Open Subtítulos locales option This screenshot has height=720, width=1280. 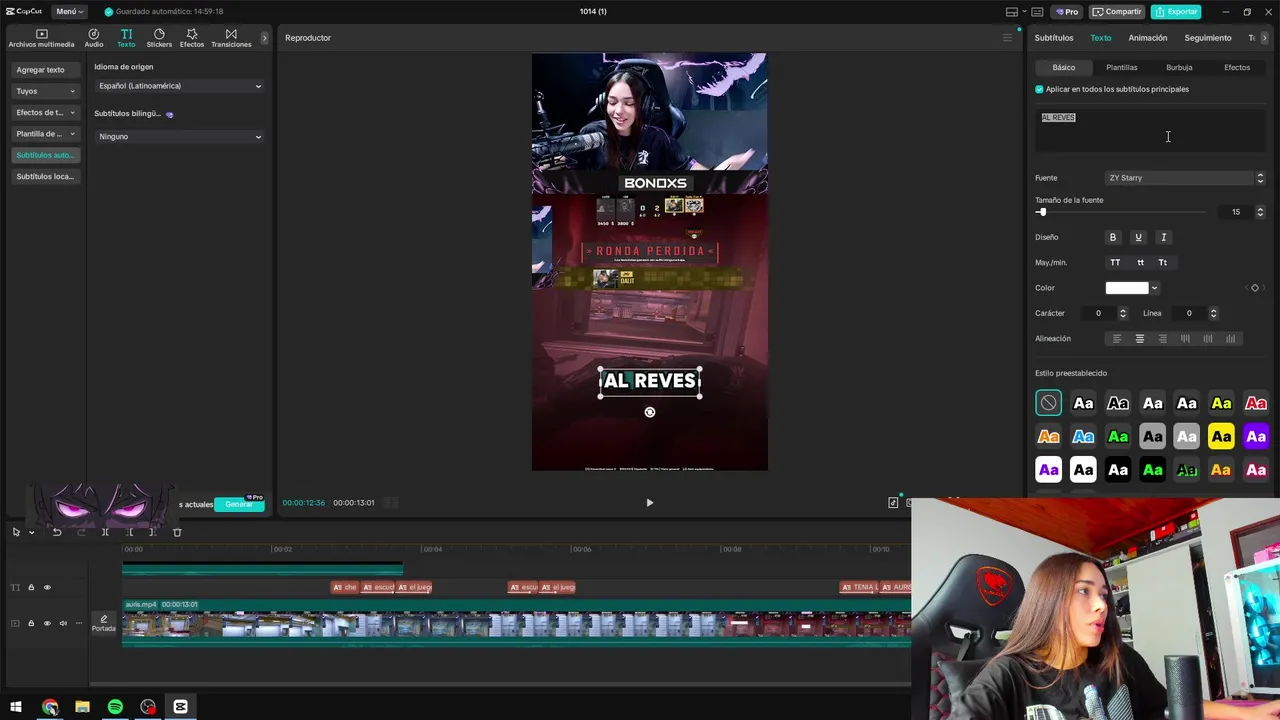45,177
